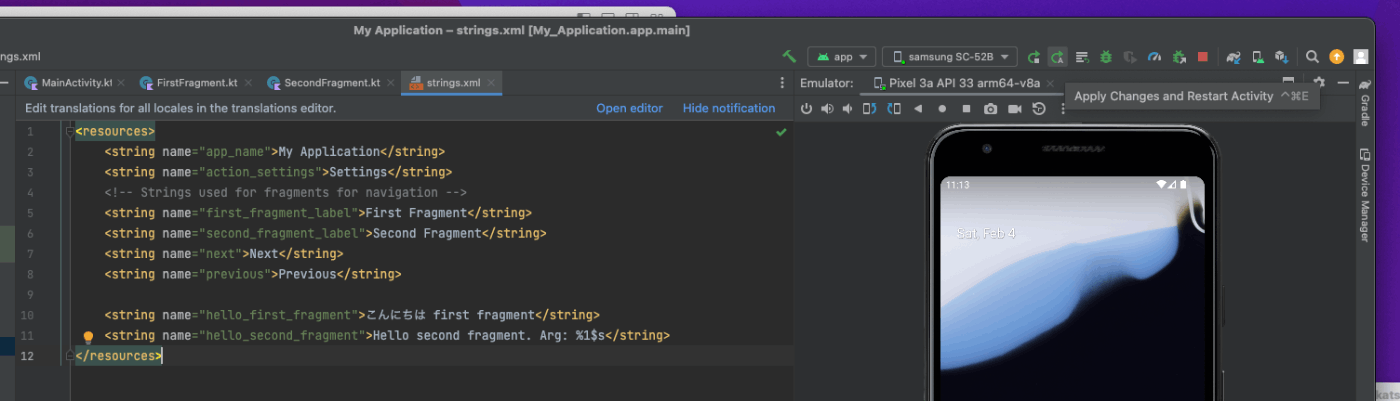This screenshot has height=401, width=1400.
Task: Click the emulator volume up icon
Action: pyautogui.click(x=828, y=108)
